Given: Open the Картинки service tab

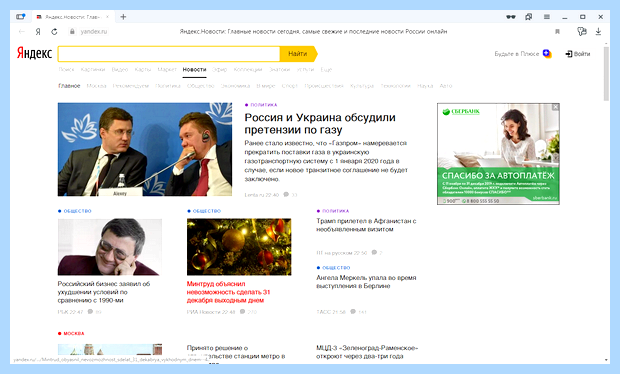Looking at the screenshot, I should click(x=93, y=70).
